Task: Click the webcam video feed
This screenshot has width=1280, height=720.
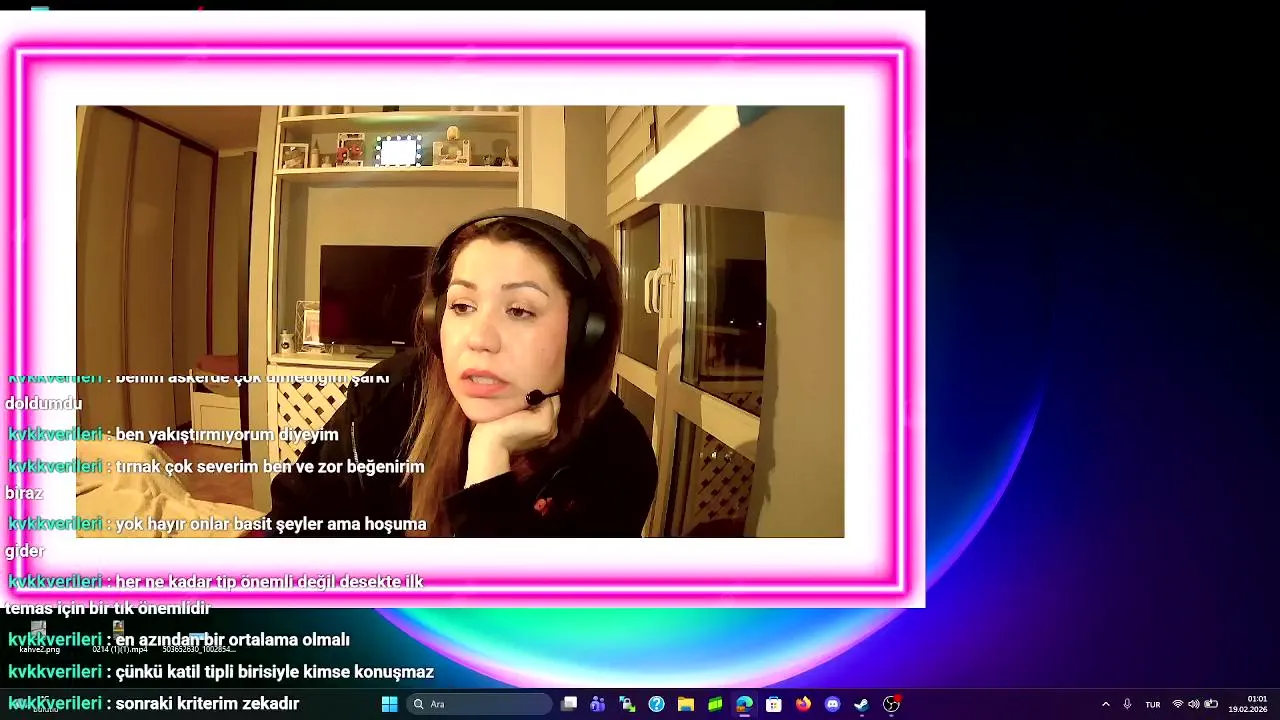Action: 460,322
